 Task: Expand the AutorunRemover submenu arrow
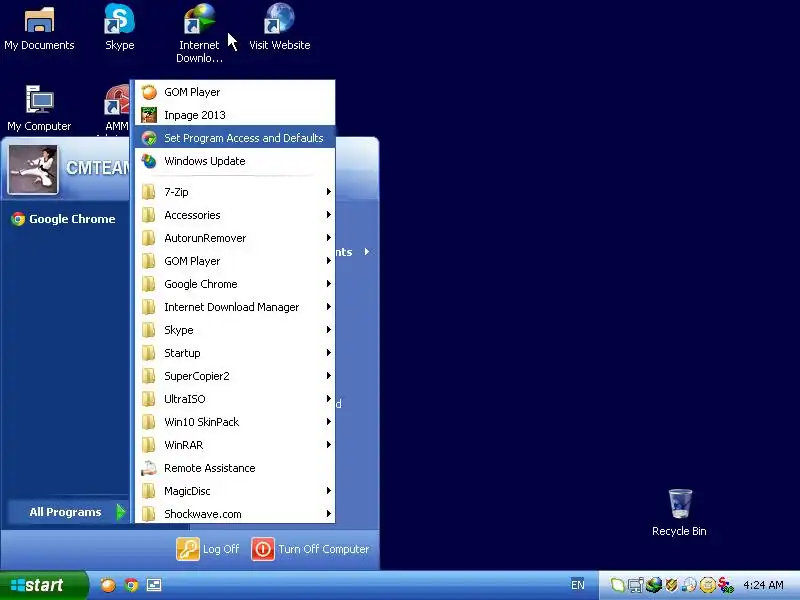(329, 238)
